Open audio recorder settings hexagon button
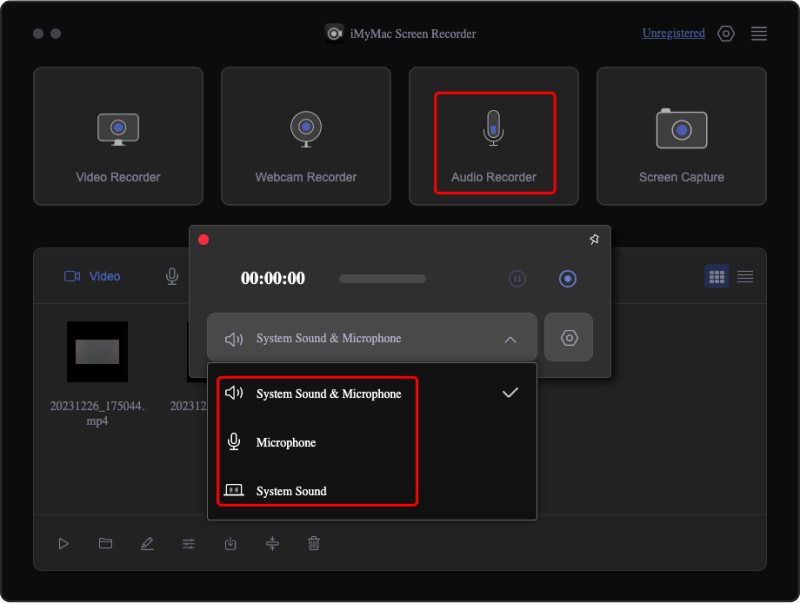 (x=568, y=338)
